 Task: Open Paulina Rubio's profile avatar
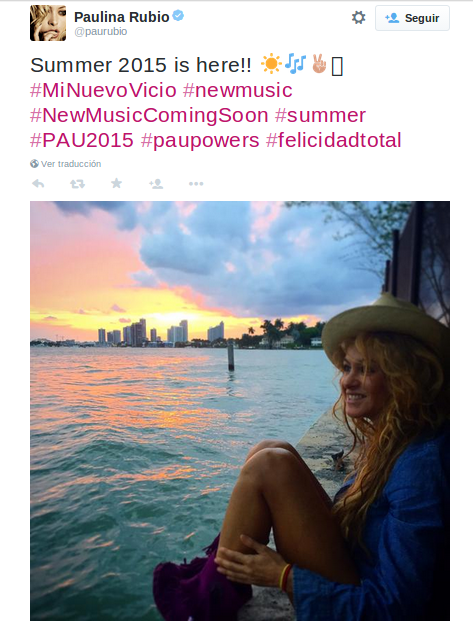point(48,23)
